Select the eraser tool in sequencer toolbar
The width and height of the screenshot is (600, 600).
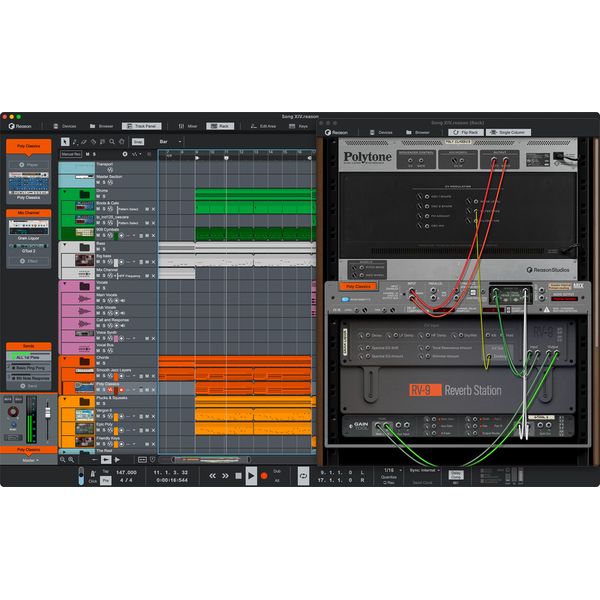(x=84, y=142)
